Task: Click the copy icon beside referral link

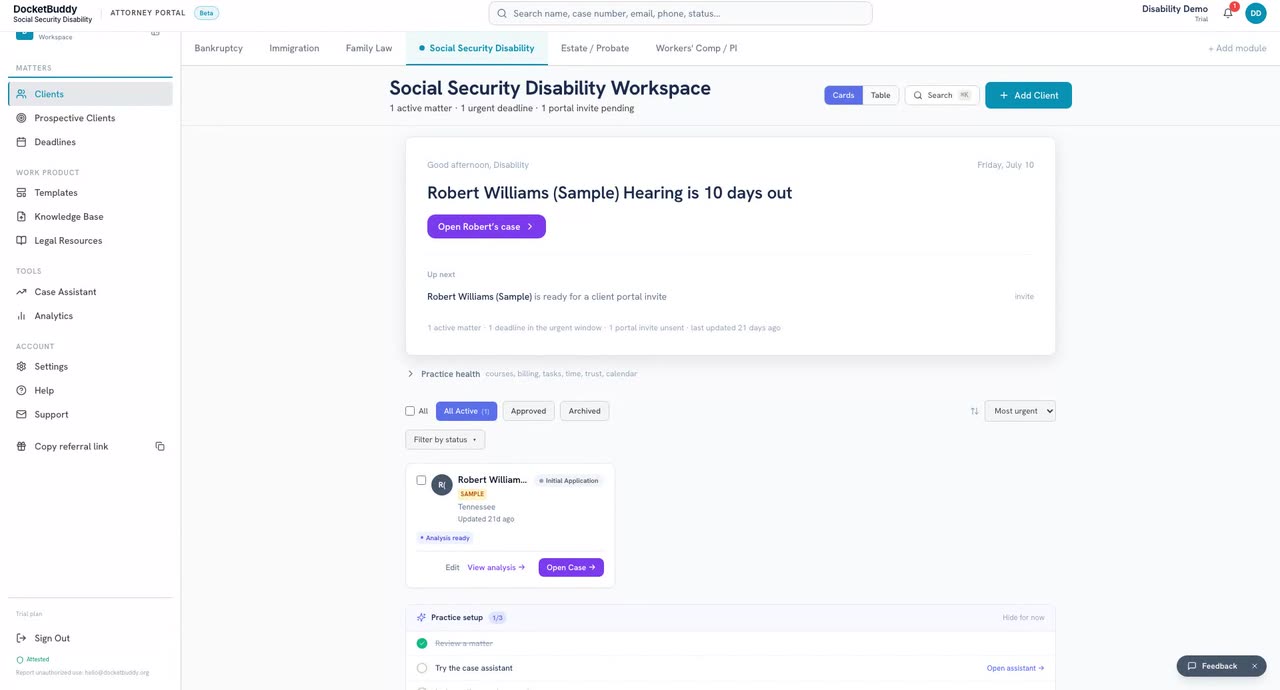Action: [160, 446]
